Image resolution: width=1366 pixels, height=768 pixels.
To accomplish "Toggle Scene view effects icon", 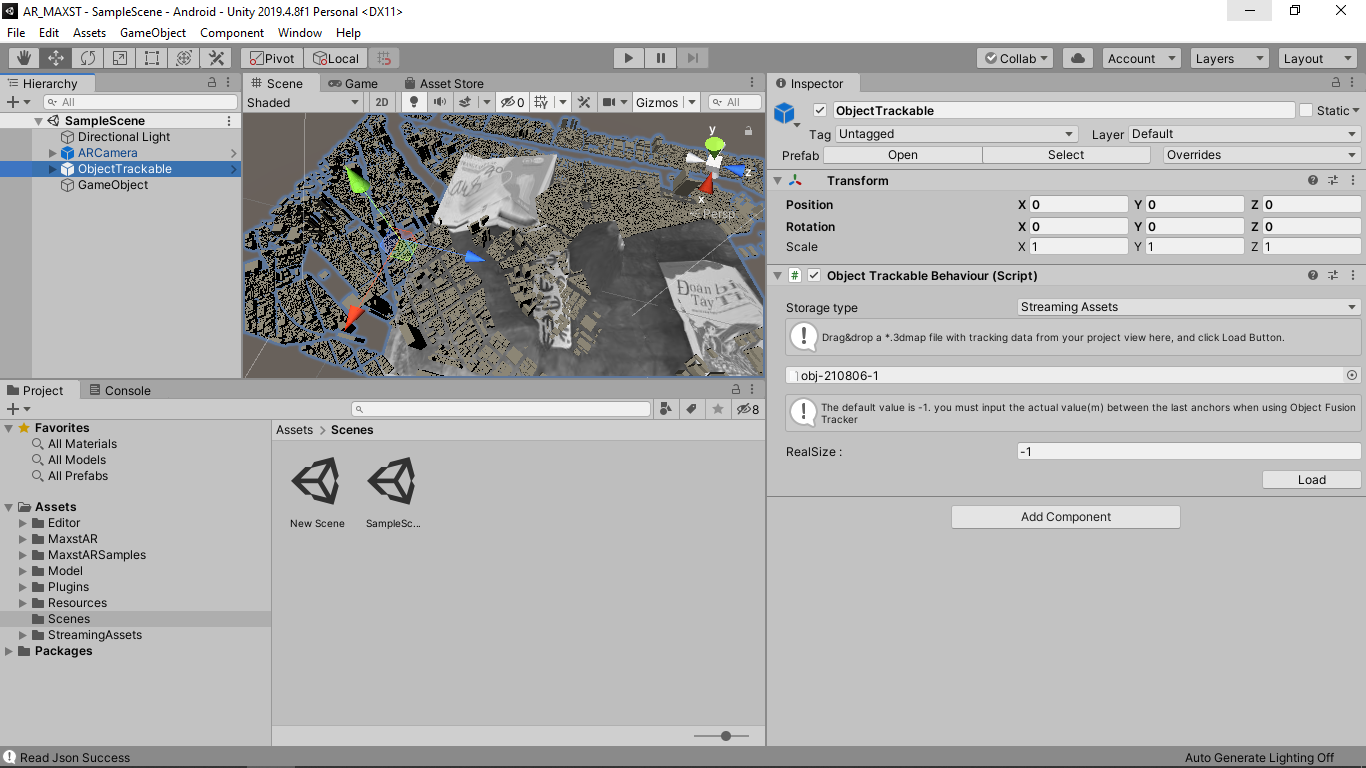I will [x=465, y=102].
